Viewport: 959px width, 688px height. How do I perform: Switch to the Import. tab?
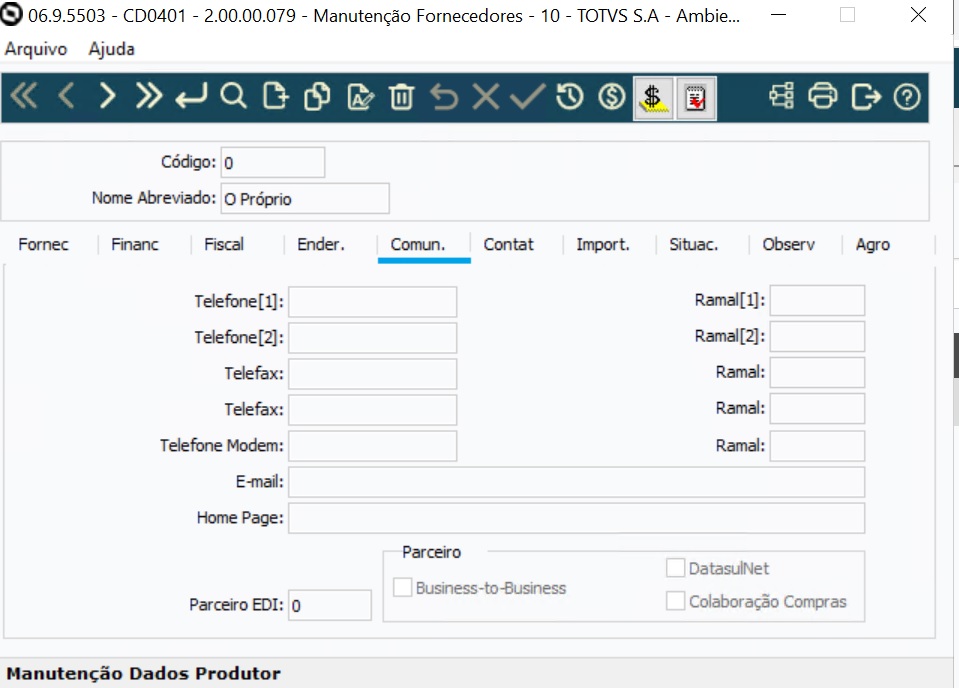point(602,245)
